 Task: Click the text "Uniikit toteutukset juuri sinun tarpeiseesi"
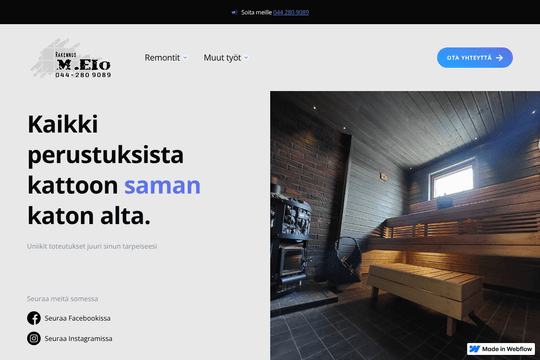pos(92,246)
